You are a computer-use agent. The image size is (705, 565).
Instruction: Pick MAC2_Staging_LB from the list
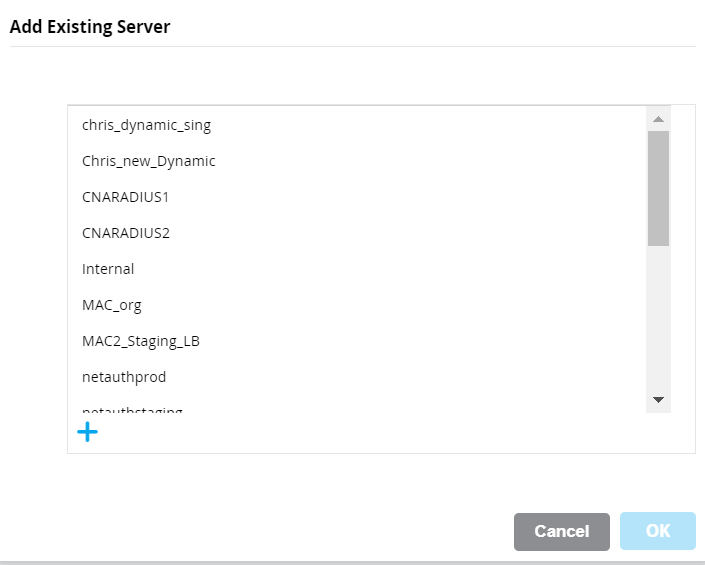click(x=140, y=341)
